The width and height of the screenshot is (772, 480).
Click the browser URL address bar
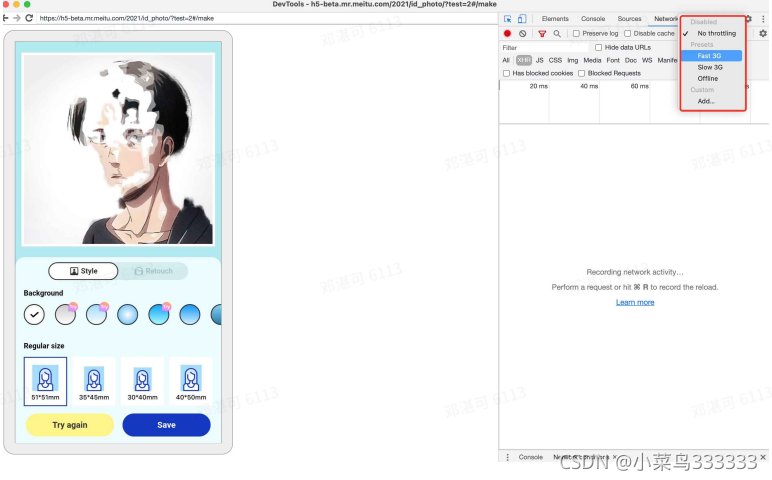coord(266,18)
